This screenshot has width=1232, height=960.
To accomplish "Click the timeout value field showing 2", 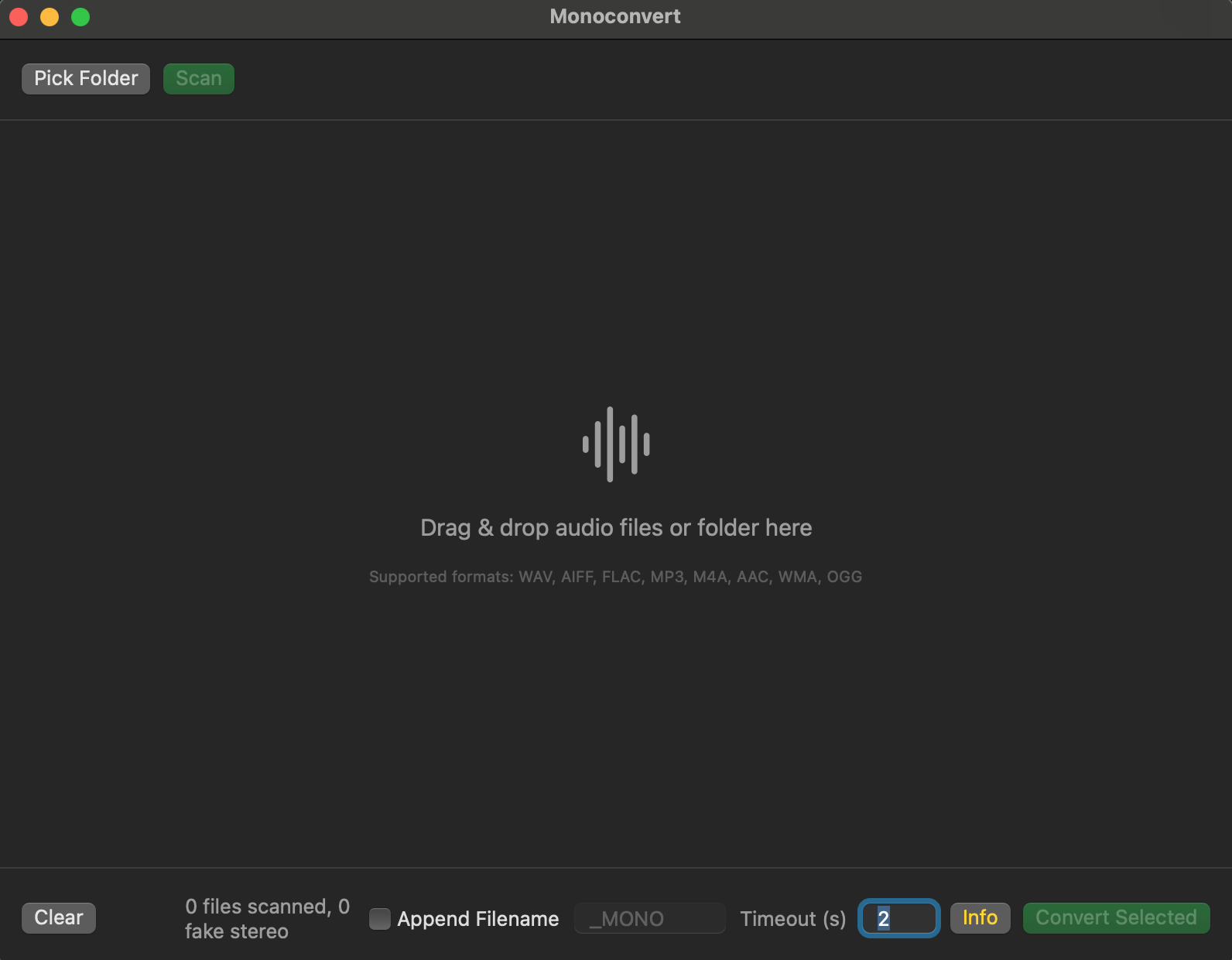I will click(899, 919).
